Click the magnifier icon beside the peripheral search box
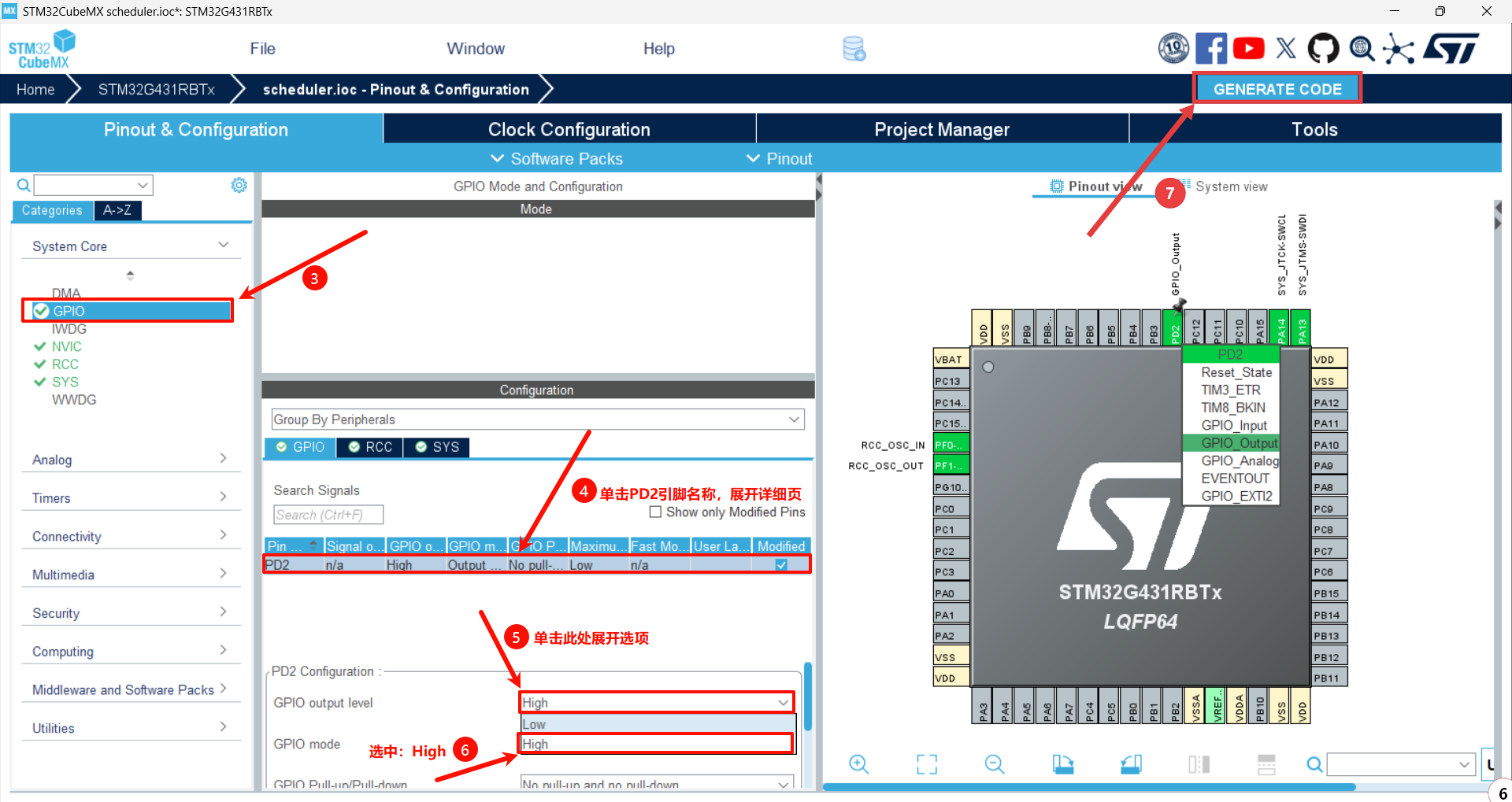1512x802 pixels. coord(24,185)
